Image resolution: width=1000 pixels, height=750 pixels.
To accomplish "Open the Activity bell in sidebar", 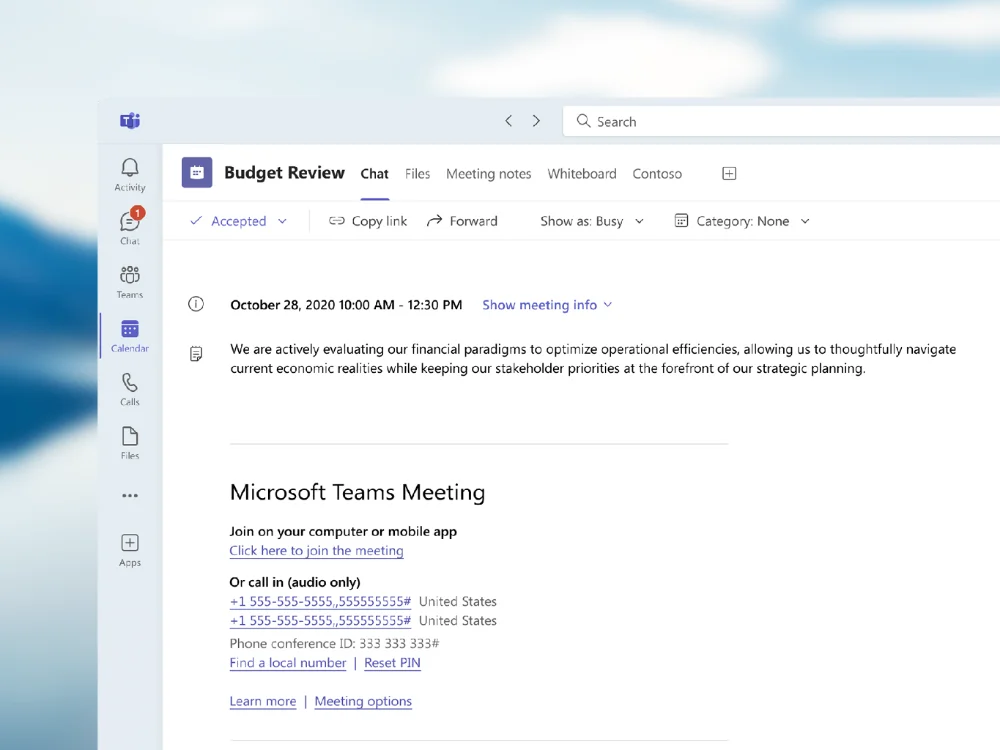I will pyautogui.click(x=129, y=174).
